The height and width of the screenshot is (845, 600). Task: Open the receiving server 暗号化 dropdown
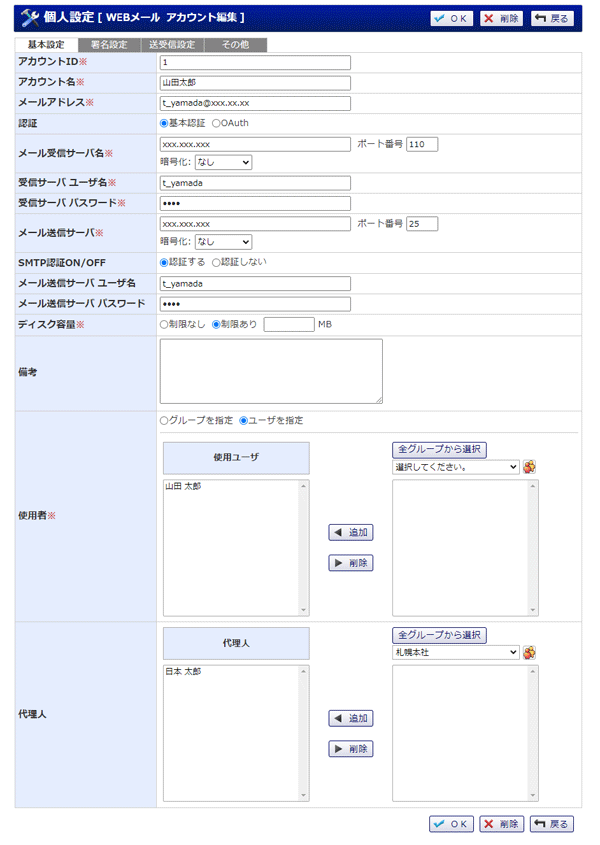pyautogui.click(x=223, y=162)
